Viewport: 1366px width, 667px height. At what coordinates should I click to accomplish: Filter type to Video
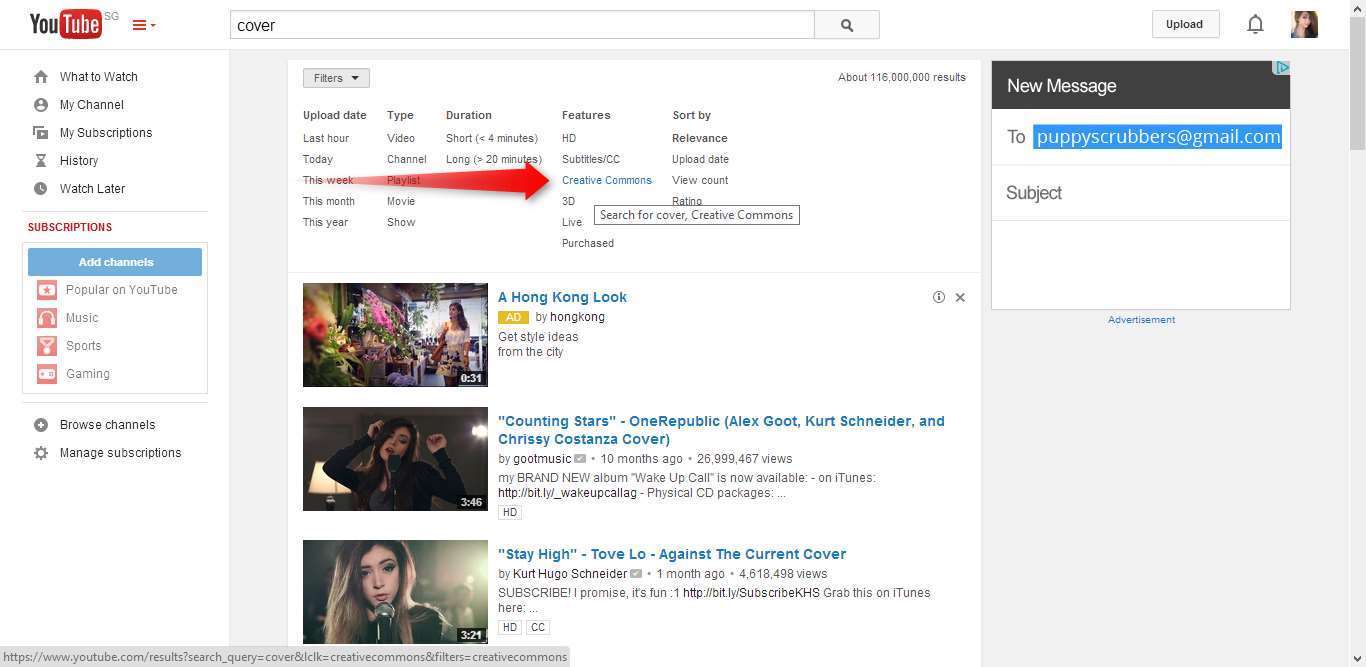[x=401, y=139]
